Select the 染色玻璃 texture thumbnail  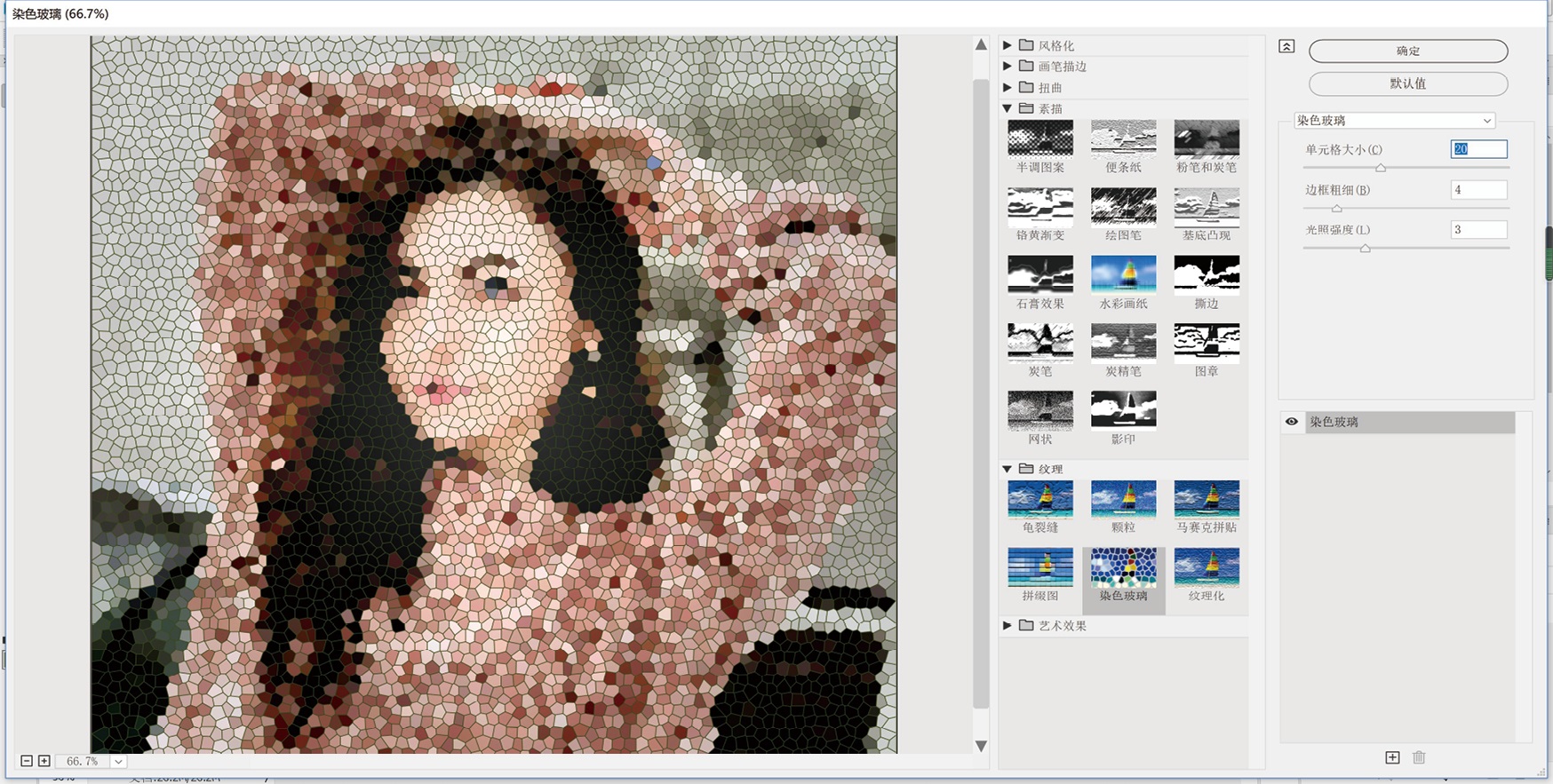coord(1123,566)
